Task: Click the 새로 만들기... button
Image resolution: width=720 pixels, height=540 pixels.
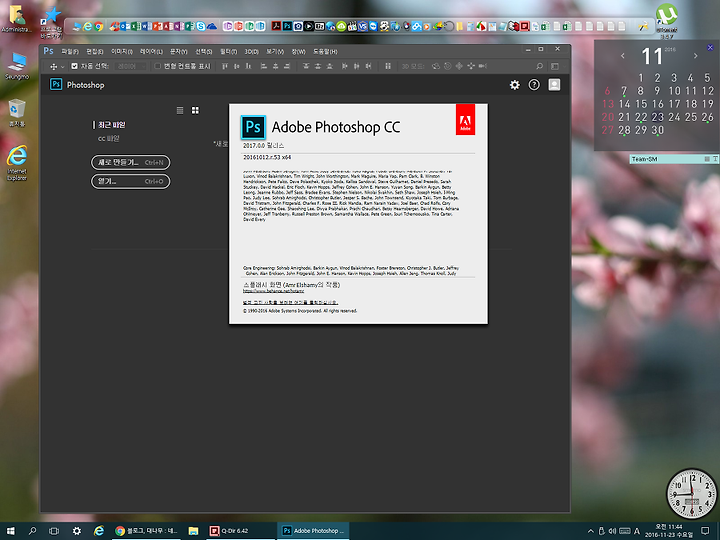Action: point(131,163)
